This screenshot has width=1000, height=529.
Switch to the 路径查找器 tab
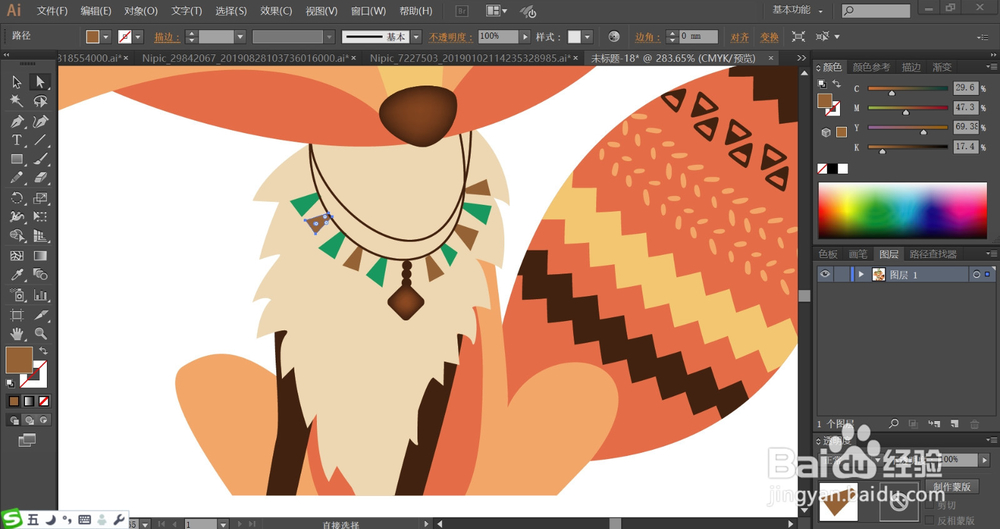[x=933, y=254]
